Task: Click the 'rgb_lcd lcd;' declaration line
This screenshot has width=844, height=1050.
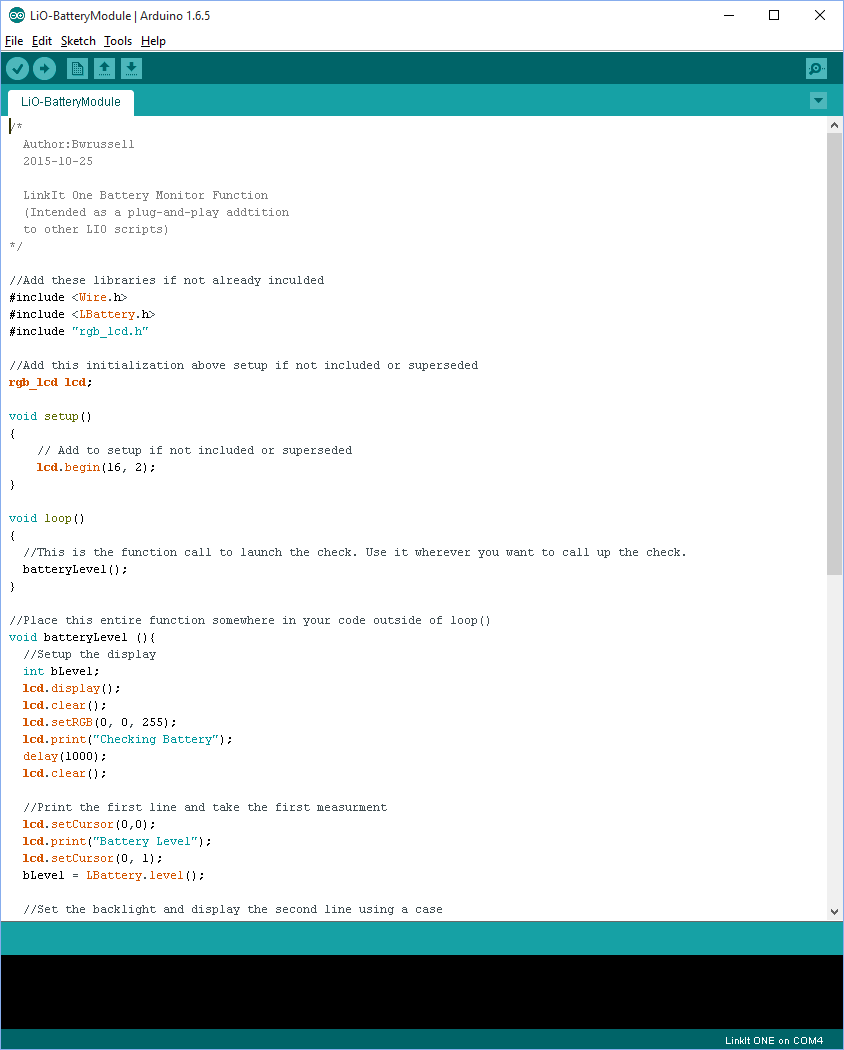Action: point(51,382)
